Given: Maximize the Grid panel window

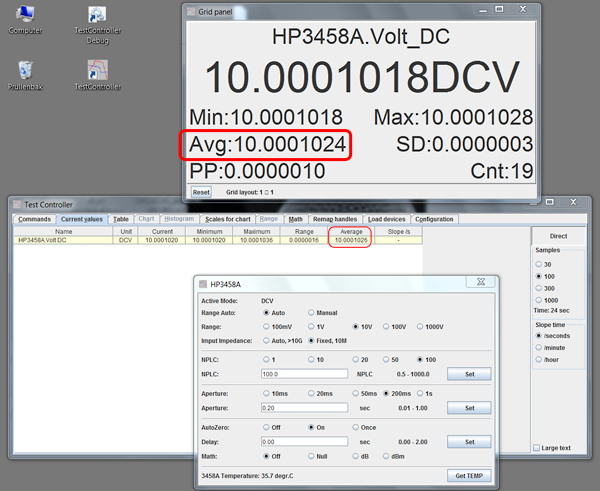Looking at the screenshot, I should point(499,9).
